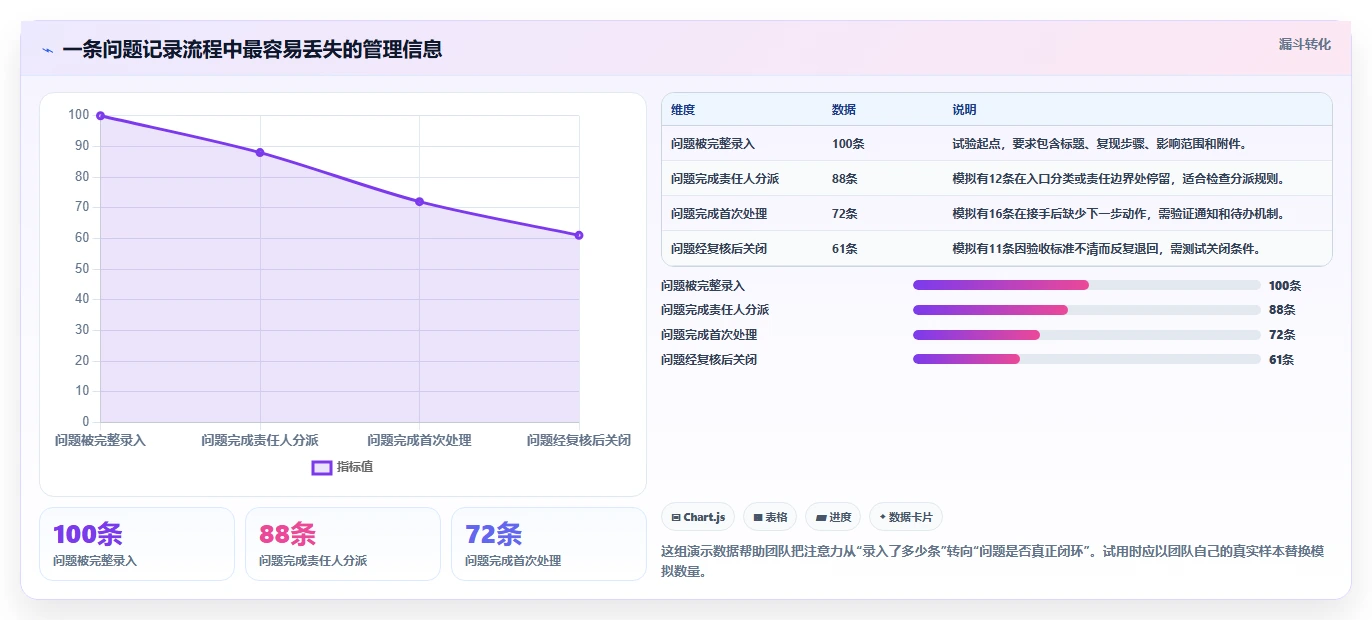
Task: Select the 问题完成责任人分派 cell in the table
Action: tap(725, 179)
